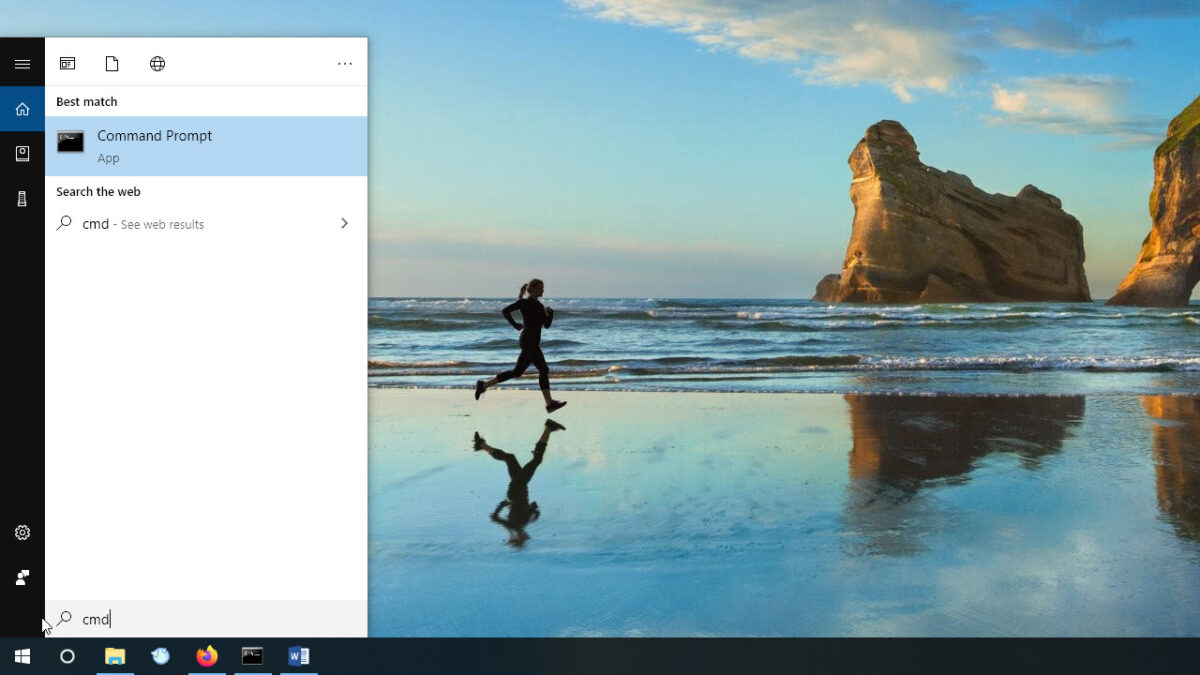
Task: Open Settings from the search sidebar gear
Action: [22, 532]
